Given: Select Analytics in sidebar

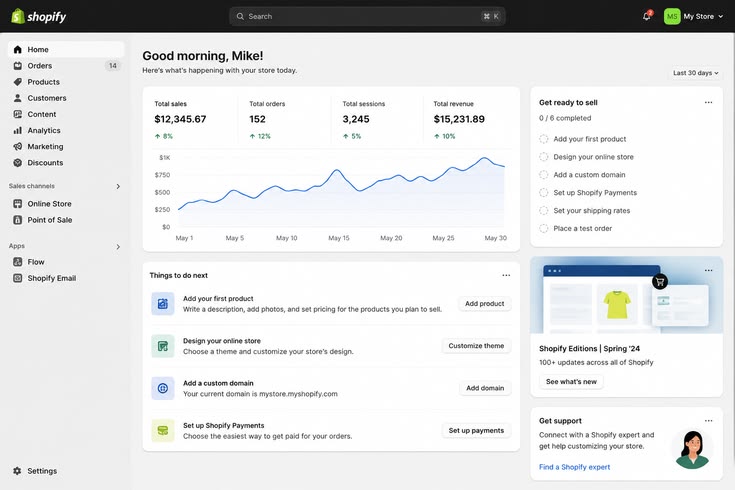Looking at the screenshot, I should point(66,130).
